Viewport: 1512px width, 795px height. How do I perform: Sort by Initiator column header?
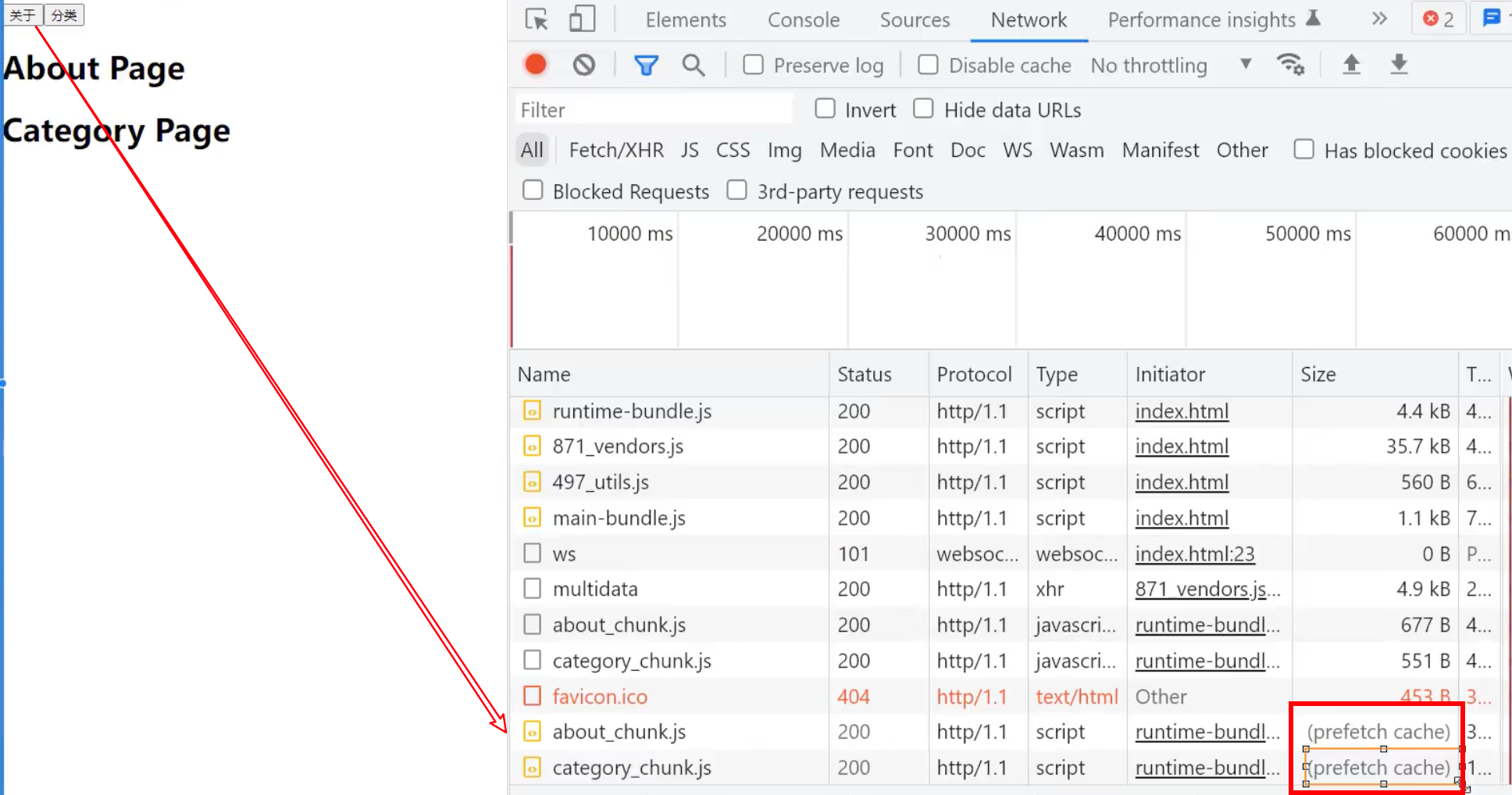(x=1209, y=374)
